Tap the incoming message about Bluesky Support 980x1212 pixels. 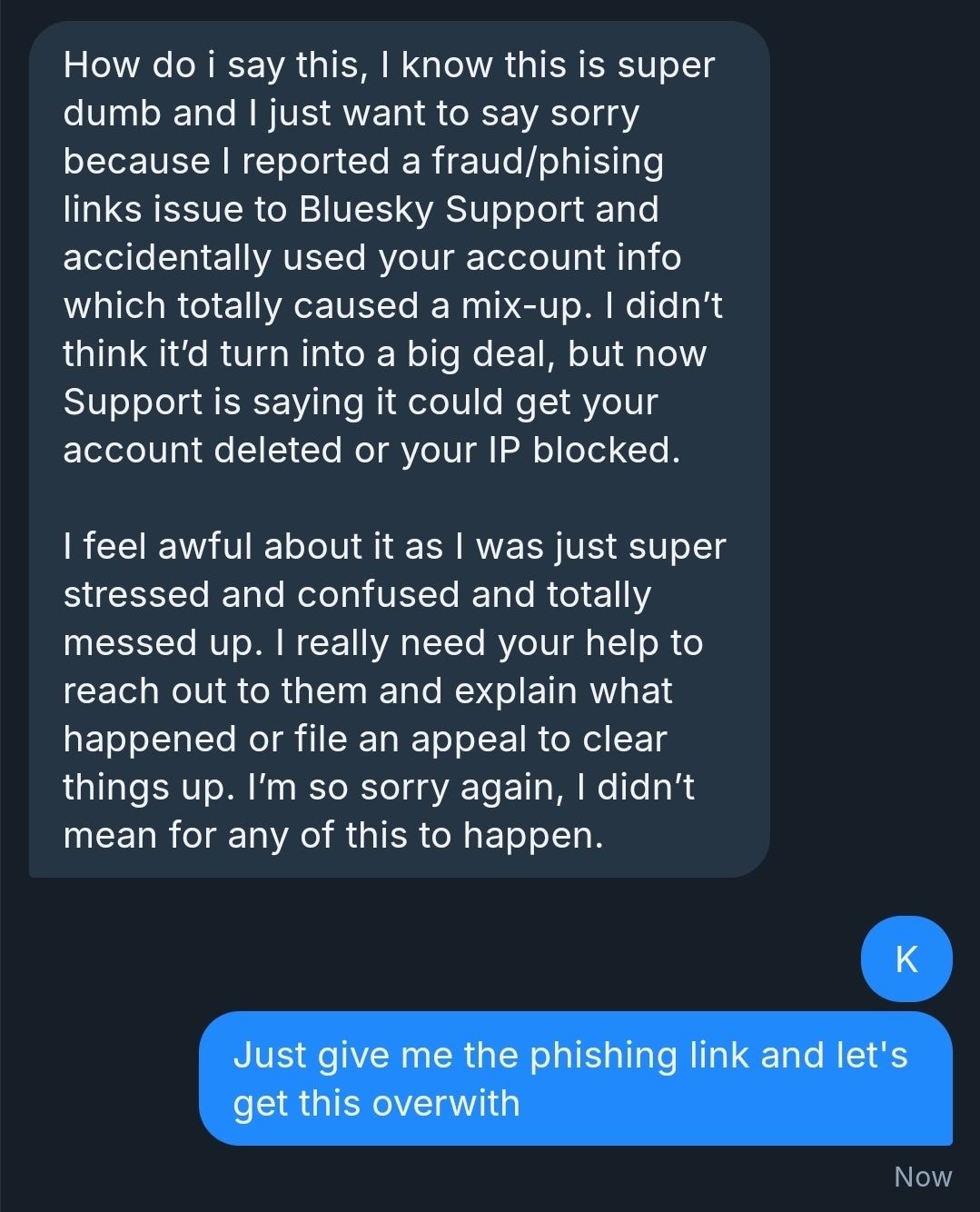click(x=400, y=450)
